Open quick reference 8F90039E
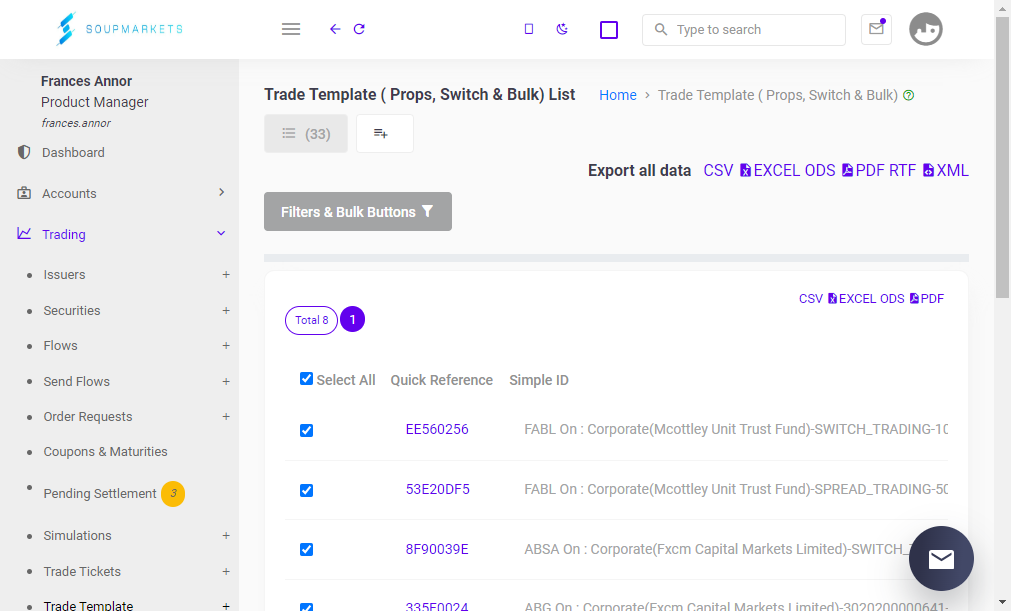The image size is (1011, 611). click(437, 549)
